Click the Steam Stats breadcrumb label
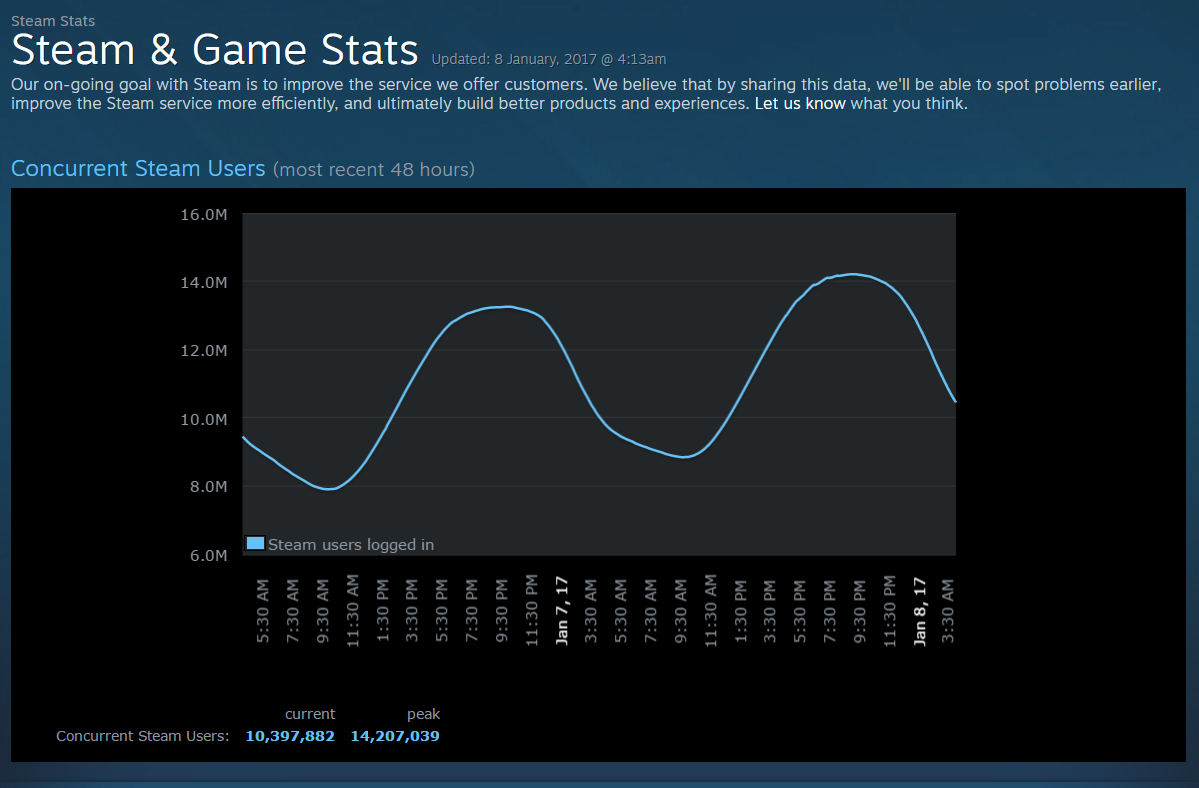 tap(52, 20)
